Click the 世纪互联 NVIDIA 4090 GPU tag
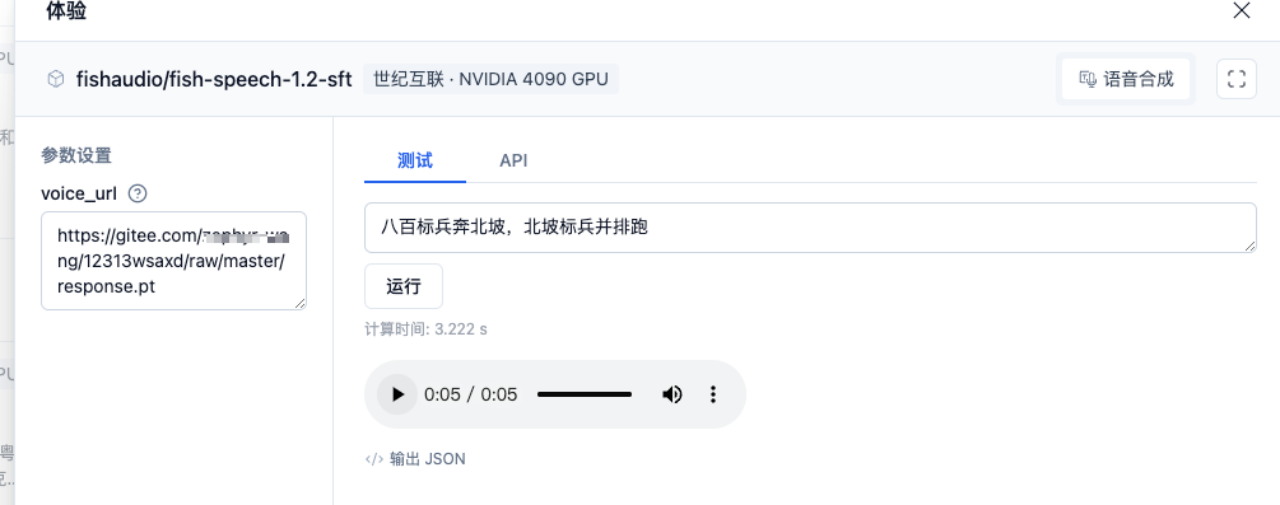Screen dimensions: 1280x505 (490, 79)
